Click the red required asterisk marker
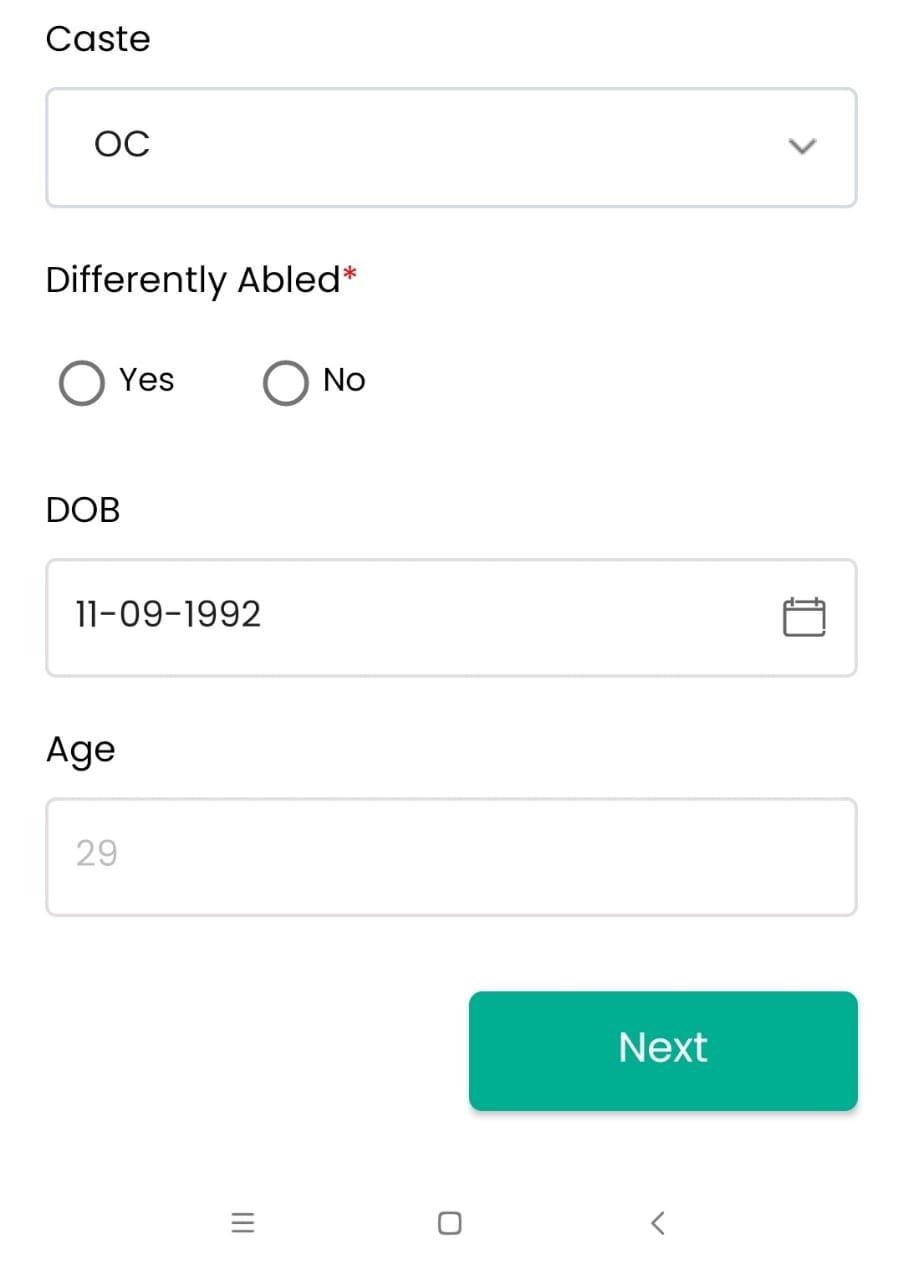Image resolution: width=903 pixels, height=1280 pixels. pyautogui.click(x=349, y=275)
